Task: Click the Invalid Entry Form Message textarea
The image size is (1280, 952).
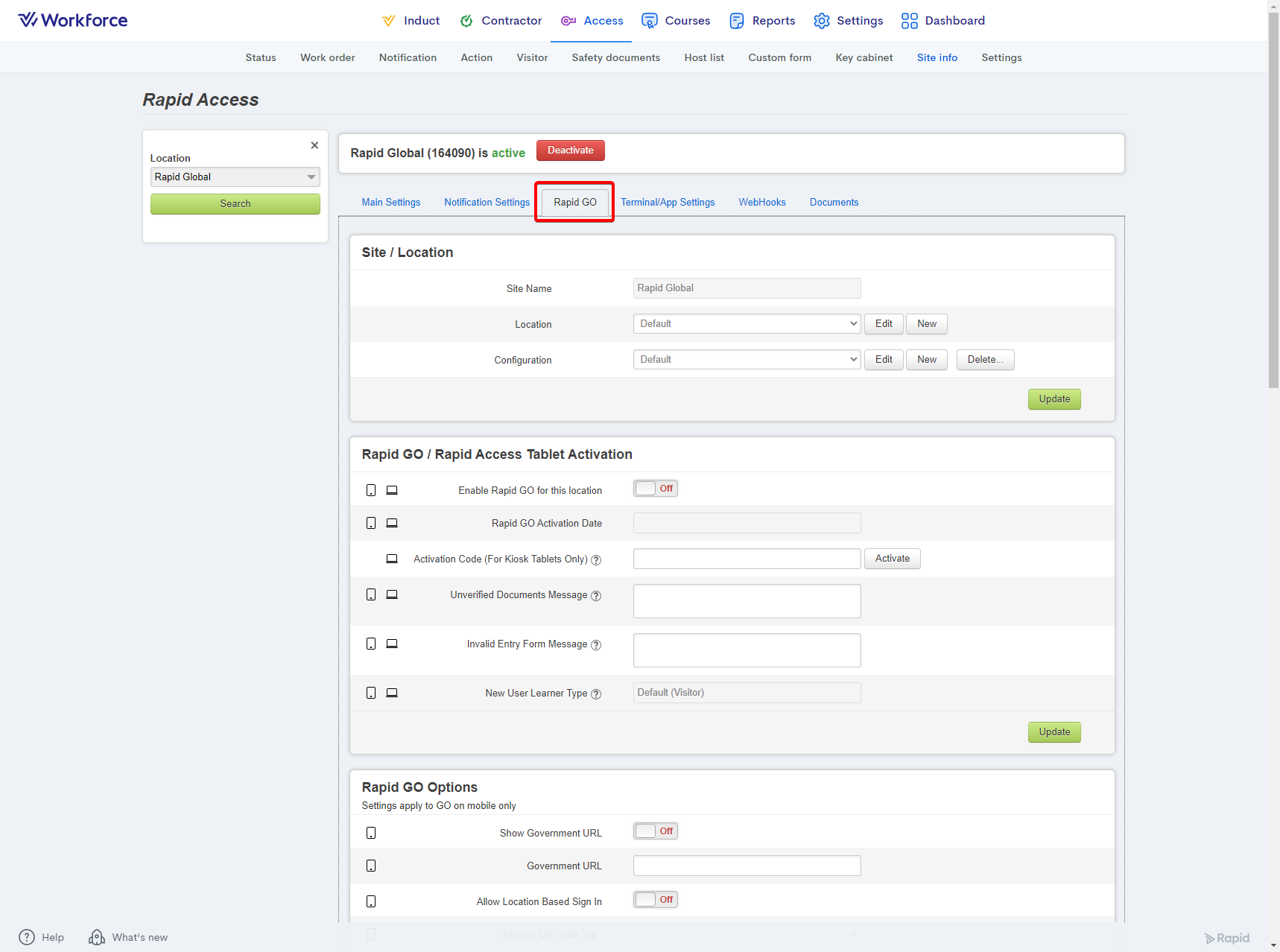Action: coord(747,650)
